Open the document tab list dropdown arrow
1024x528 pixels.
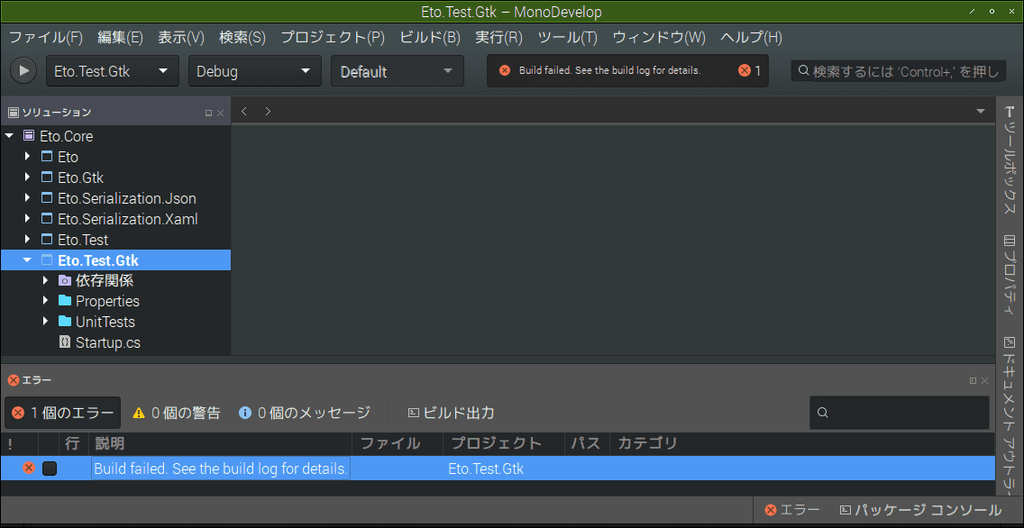980,111
